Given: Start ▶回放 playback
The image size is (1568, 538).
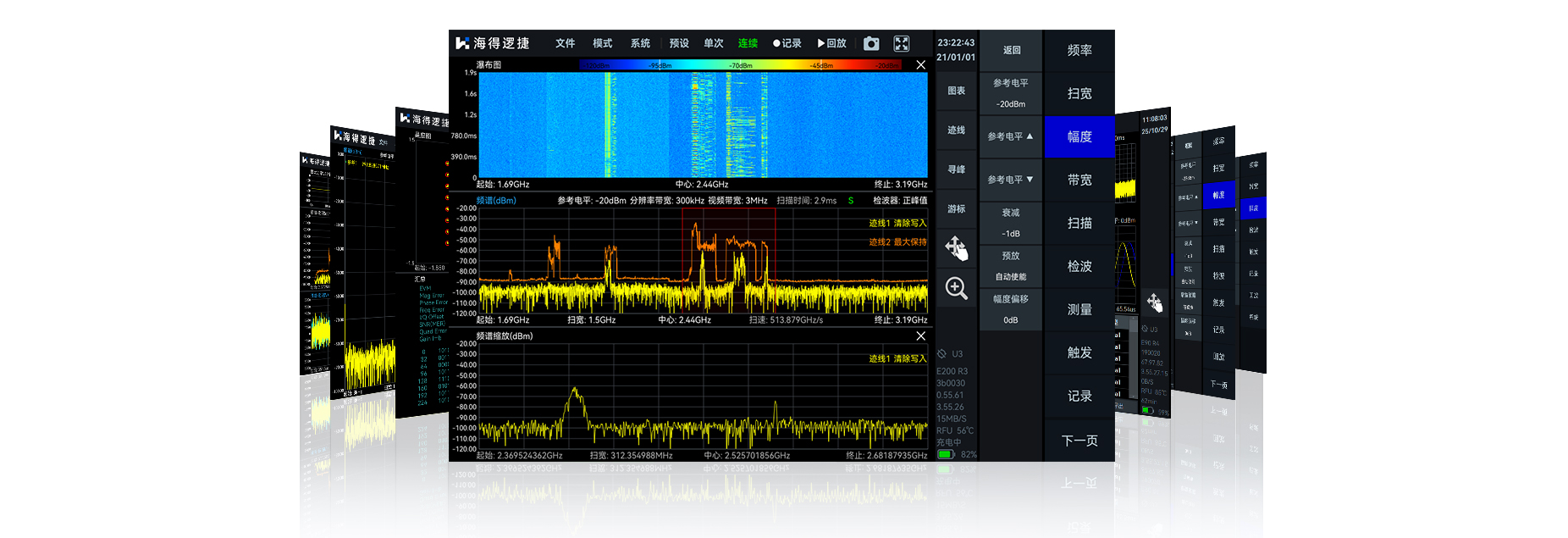Looking at the screenshot, I should tap(832, 43).
